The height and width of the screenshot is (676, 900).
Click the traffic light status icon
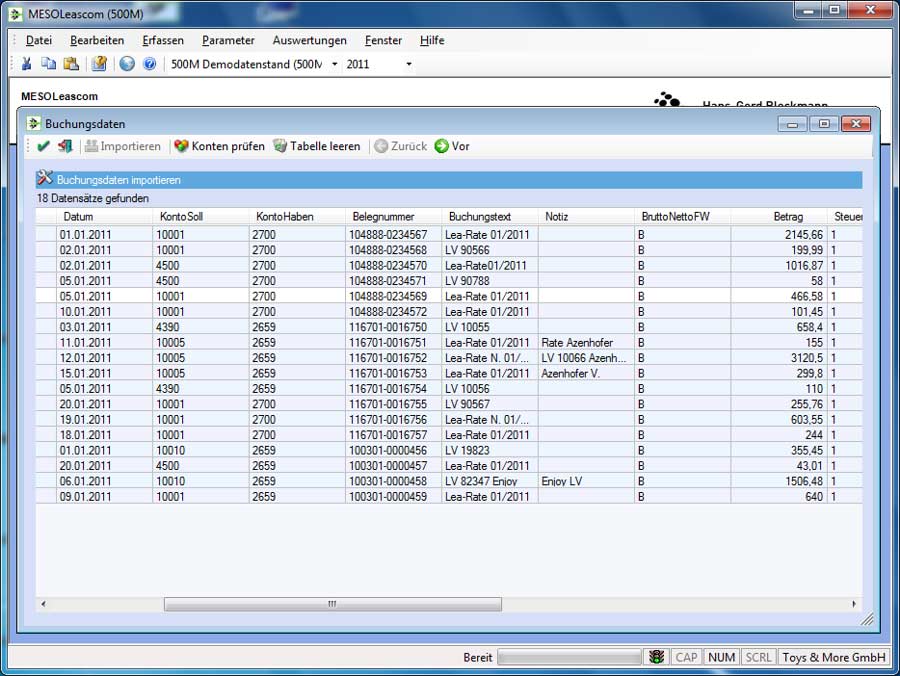click(656, 657)
